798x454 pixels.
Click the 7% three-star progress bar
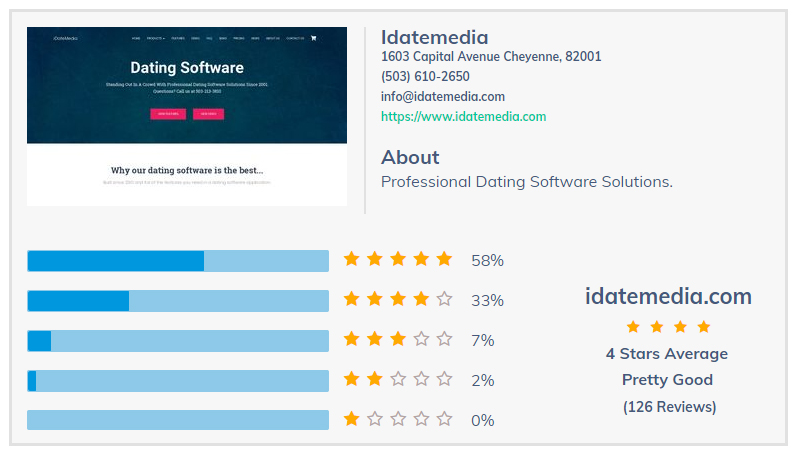(178, 341)
